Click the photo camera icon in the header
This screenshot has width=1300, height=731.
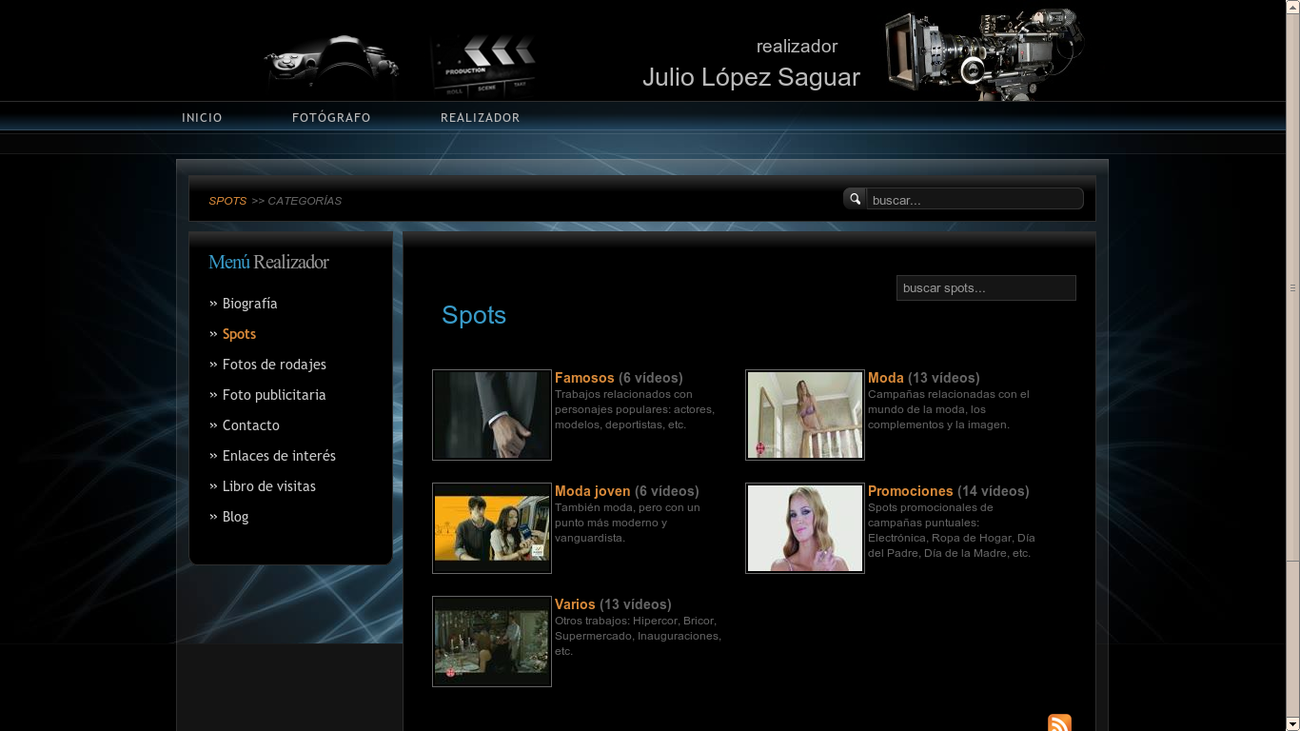point(330,62)
